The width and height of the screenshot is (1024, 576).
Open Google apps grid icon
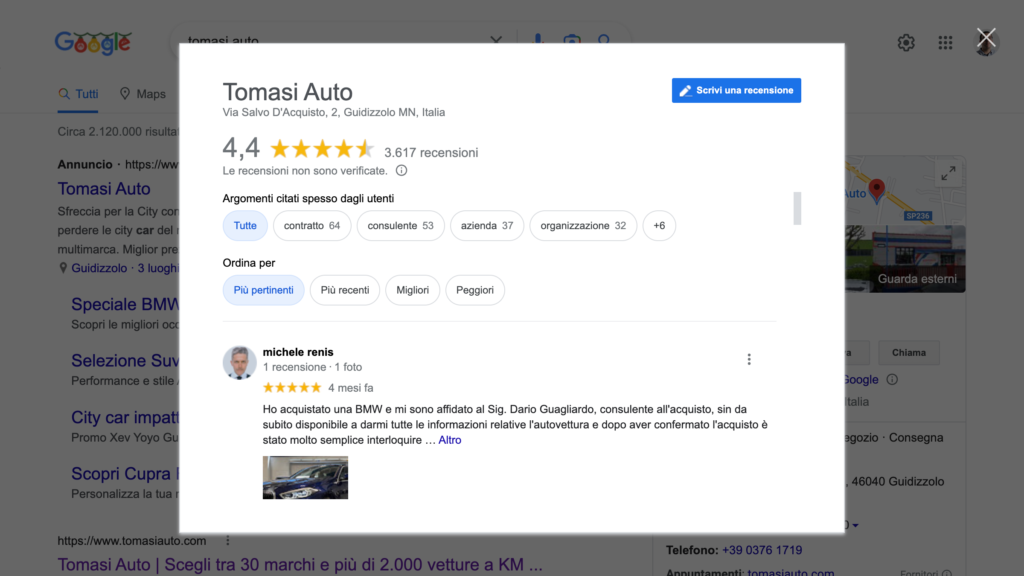[945, 42]
